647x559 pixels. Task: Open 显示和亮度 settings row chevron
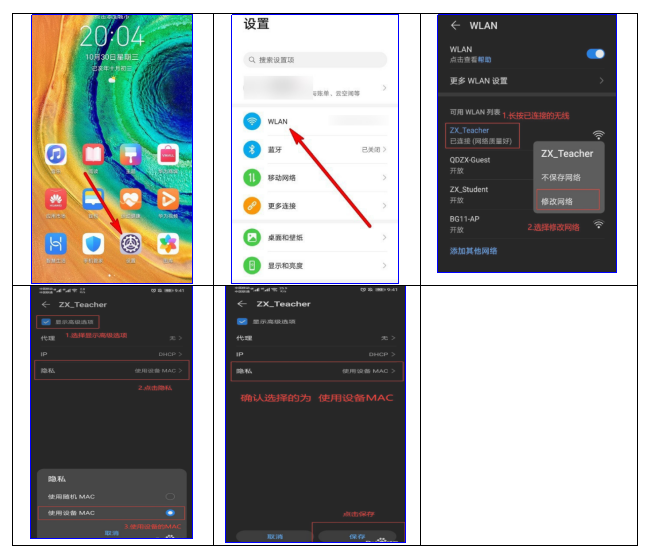coord(384,266)
